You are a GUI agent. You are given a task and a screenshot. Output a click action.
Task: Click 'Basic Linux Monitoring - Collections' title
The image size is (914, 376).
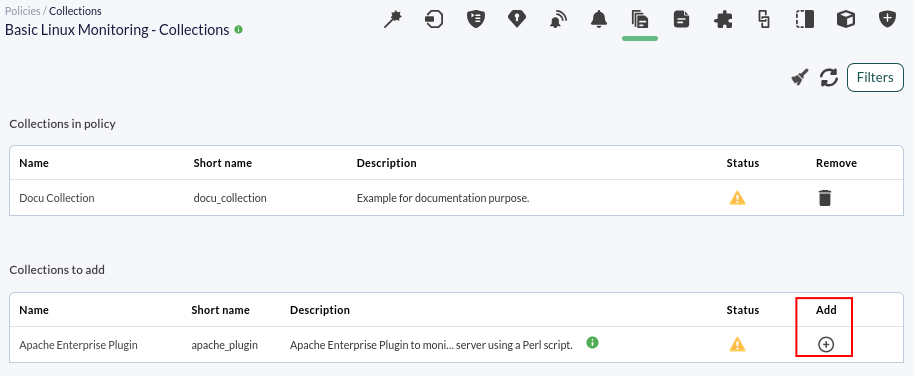(x=117, y=30)
